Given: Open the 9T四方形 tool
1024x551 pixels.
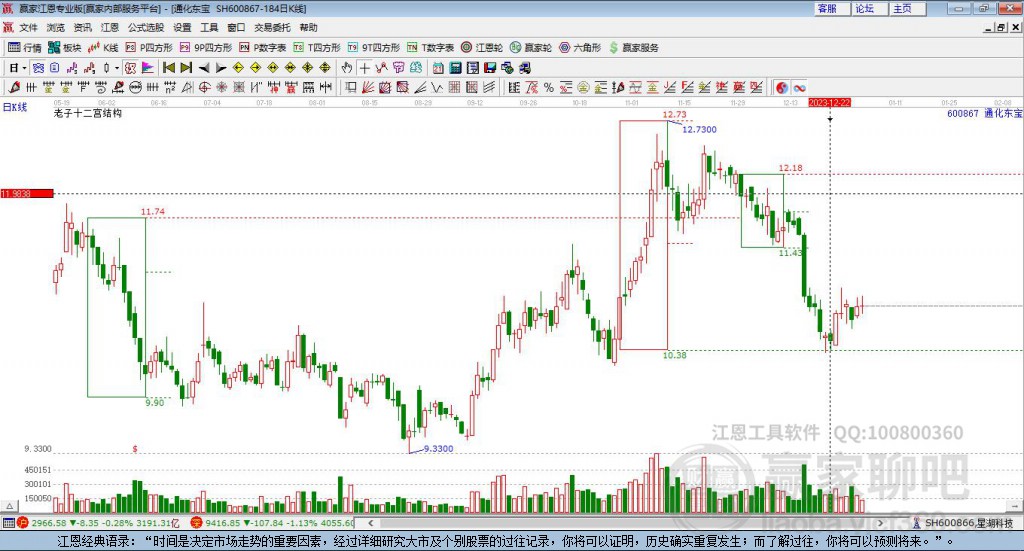Looking at the screenshot, I should (374, 48).
